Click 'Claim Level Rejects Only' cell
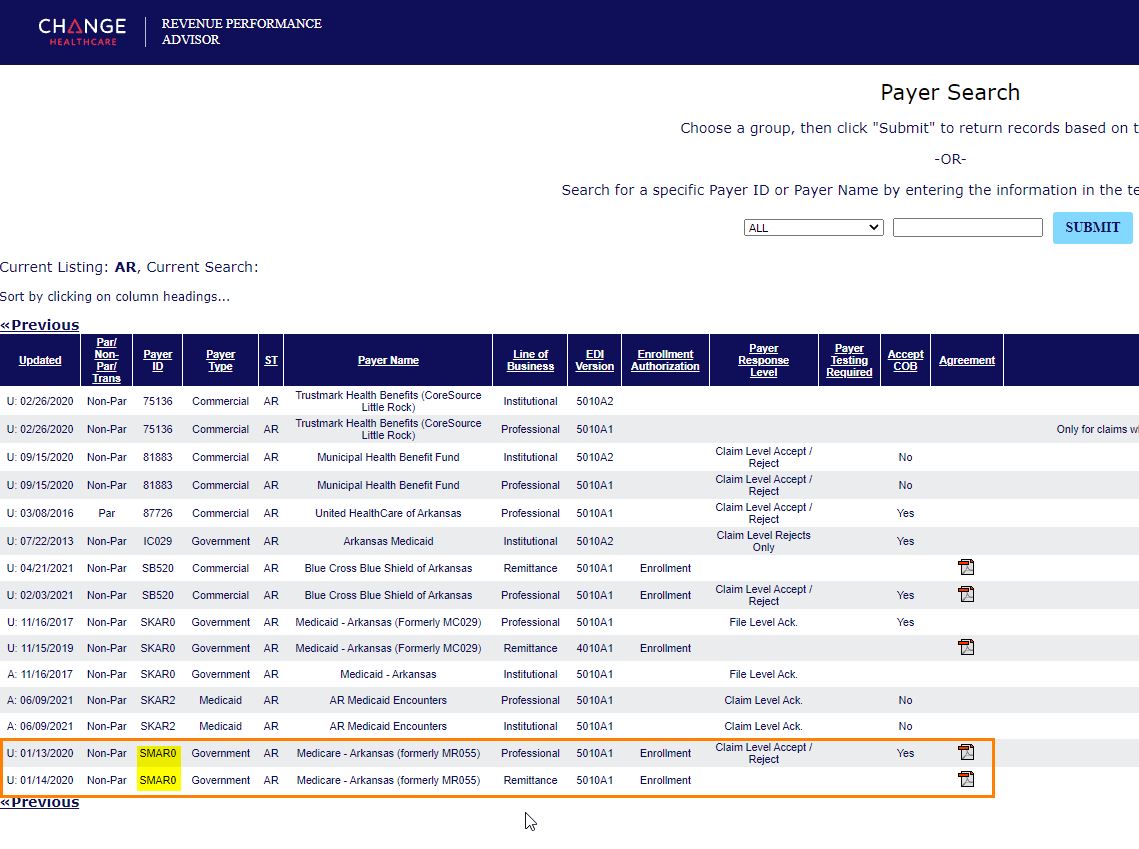The image size is (1139, 849). (763, 541)
